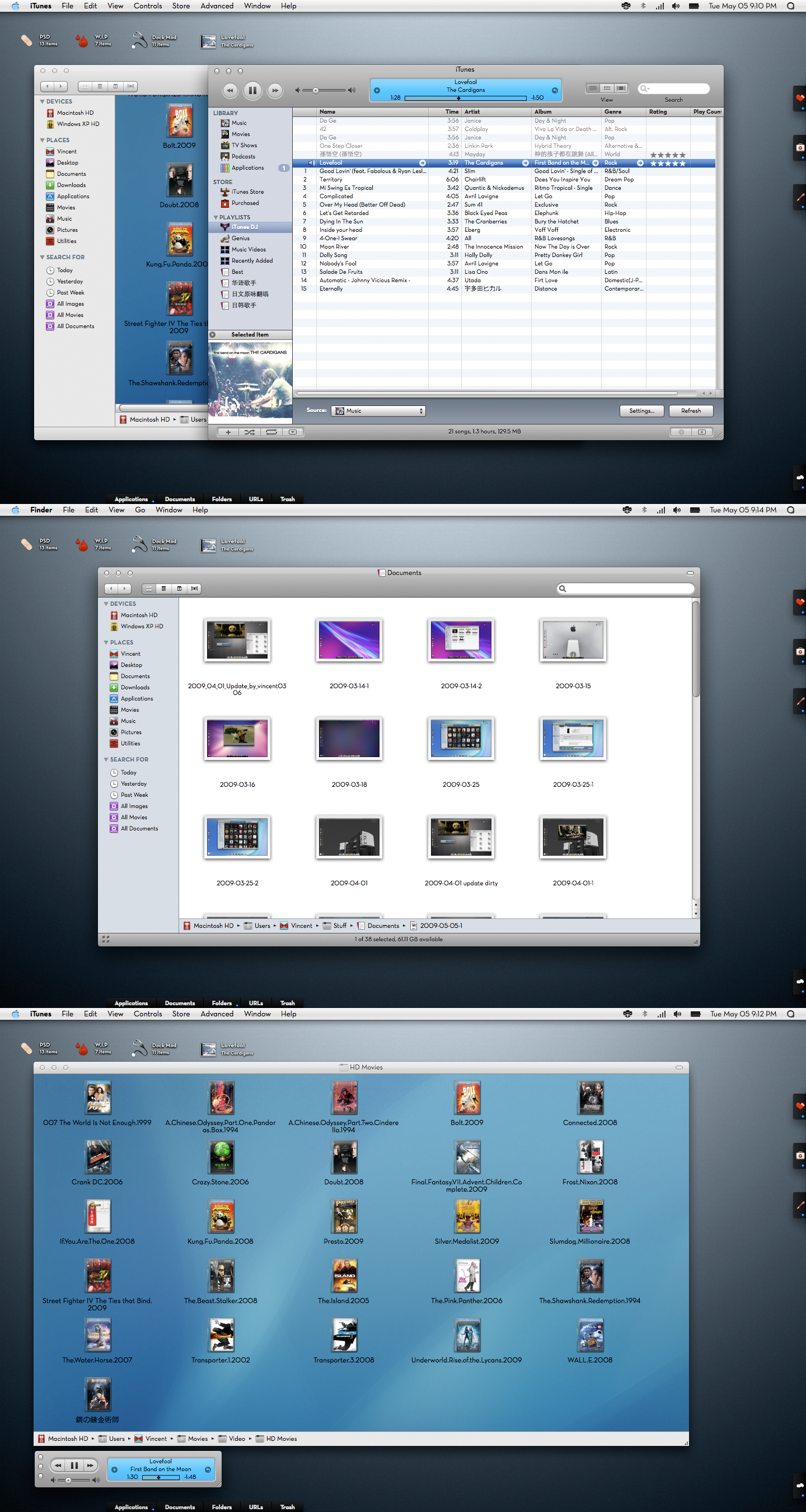
Task: Click the iTunes search field
Action: pos(674,88)
